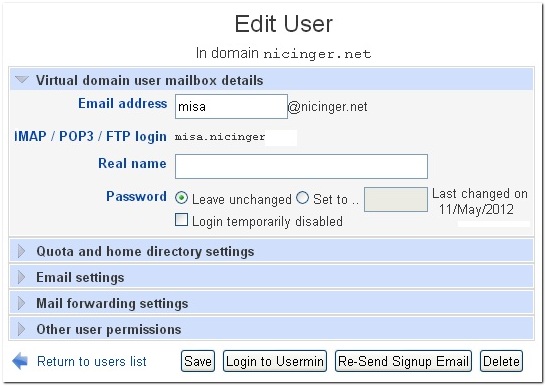This screenshot has width=546, height=386.
Task: Click the blue back arrow icon
Action: click(x=20, y=361)
